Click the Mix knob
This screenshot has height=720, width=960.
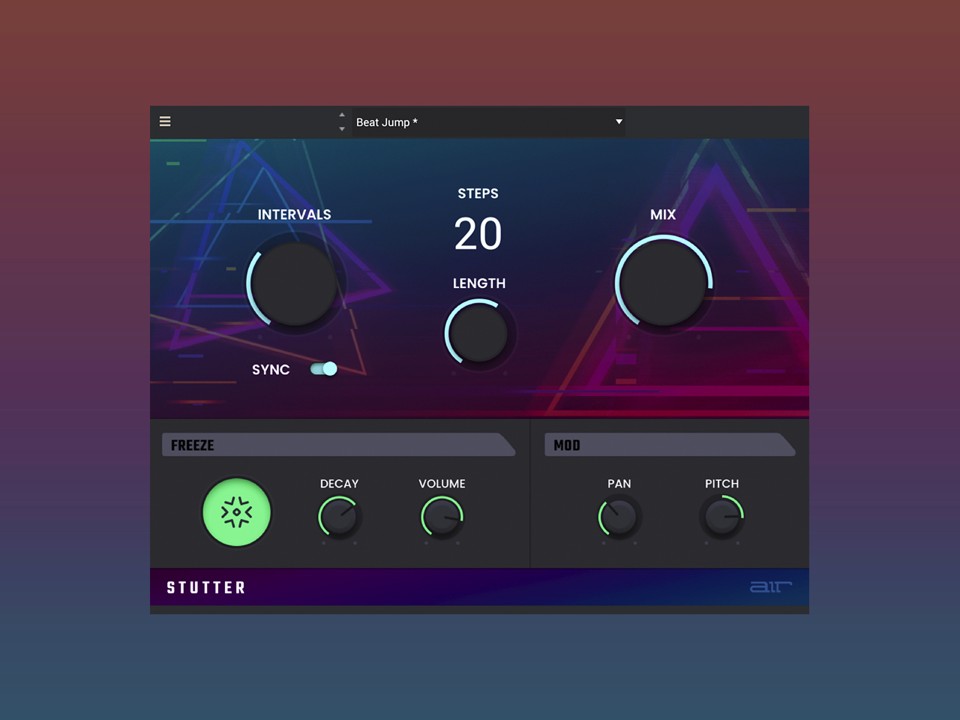(x=662, y=283)
